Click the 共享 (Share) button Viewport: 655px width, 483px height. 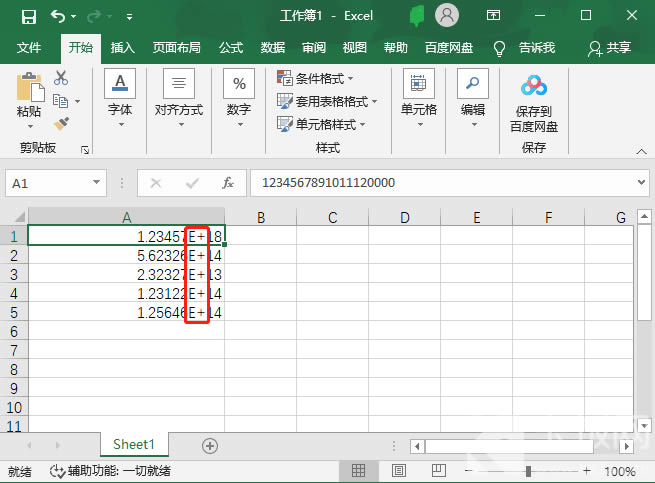(x=610, y=48)
